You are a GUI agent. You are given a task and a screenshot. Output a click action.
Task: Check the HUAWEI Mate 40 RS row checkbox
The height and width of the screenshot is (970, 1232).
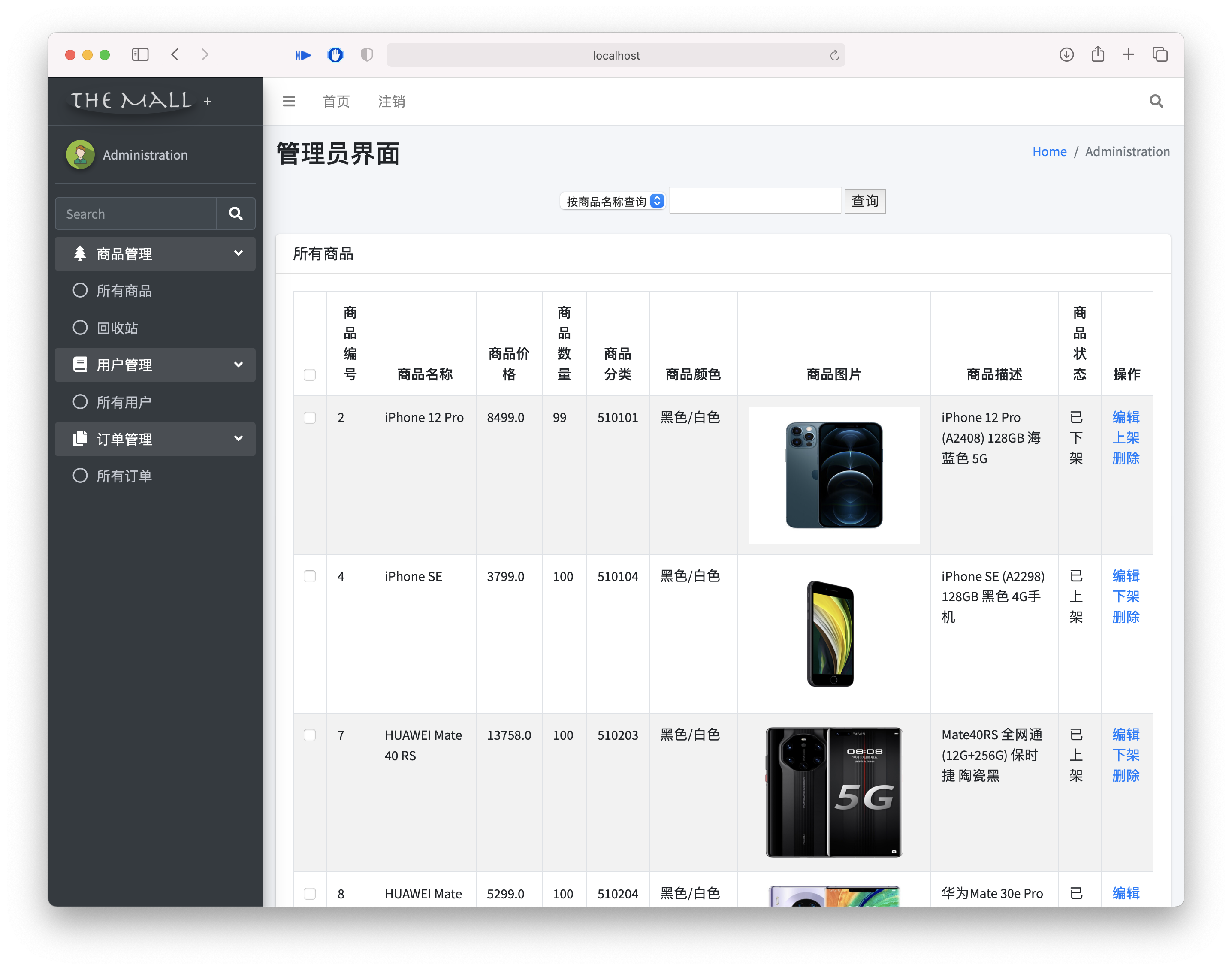(x=310, y=735)
